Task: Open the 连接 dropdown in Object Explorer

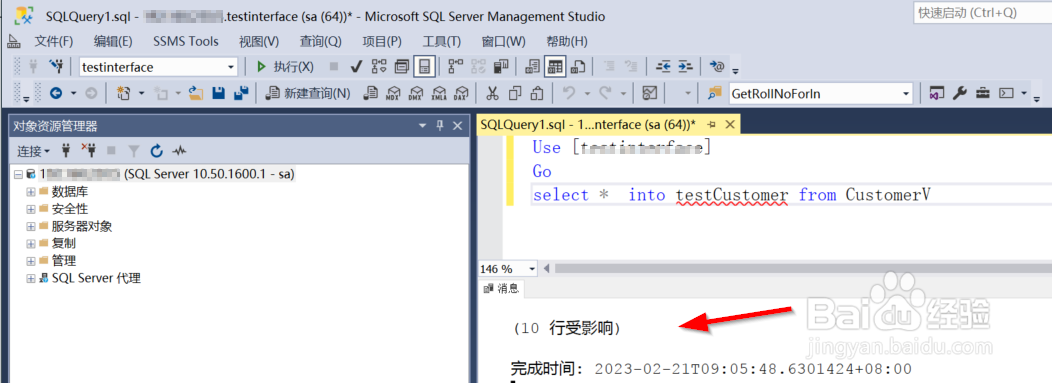Action: tap(34, 151)
